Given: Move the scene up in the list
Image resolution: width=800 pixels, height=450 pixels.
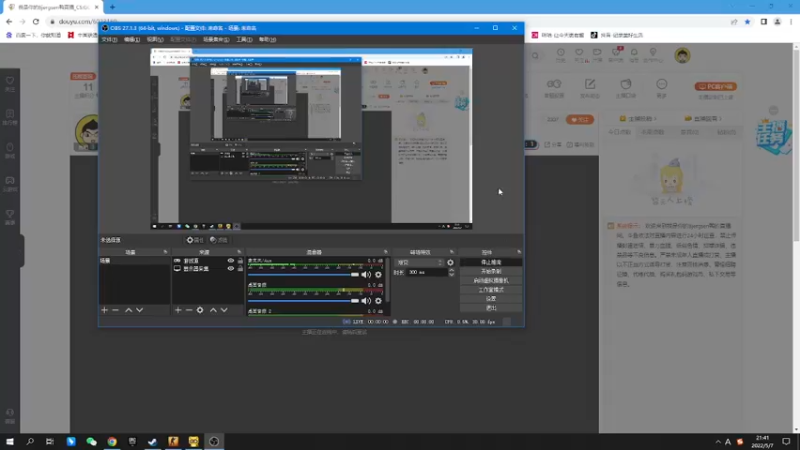Looking at the screenshot, I should pyautogui.click(x=129, y=310).
